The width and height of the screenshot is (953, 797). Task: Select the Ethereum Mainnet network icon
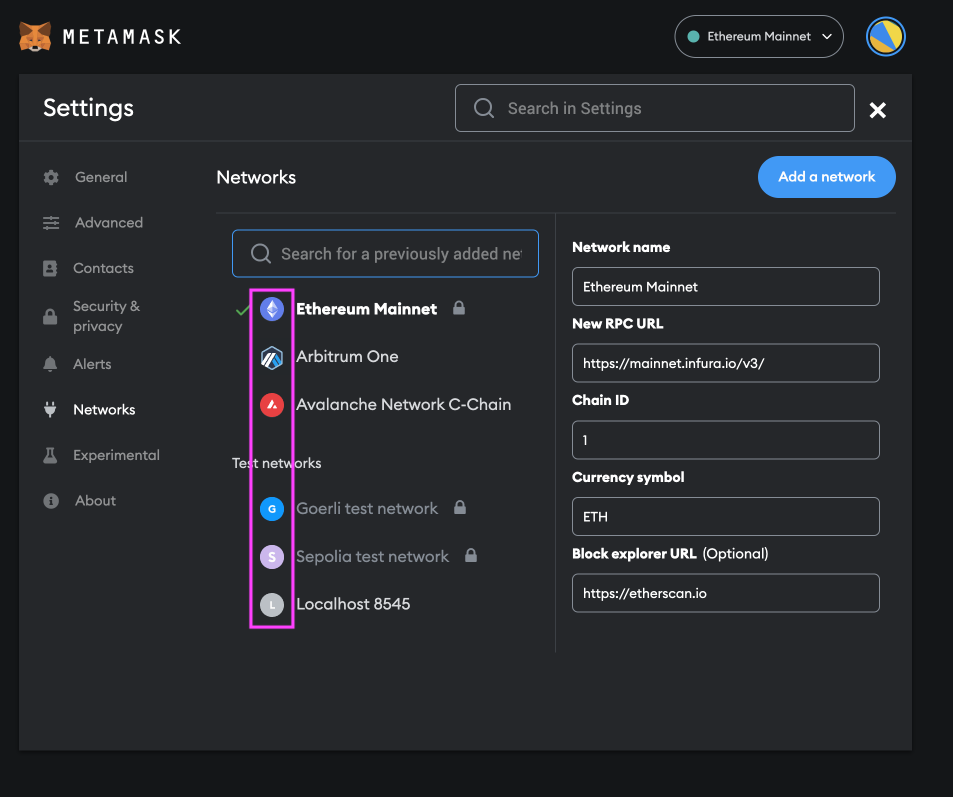click(x=271, y=309)
